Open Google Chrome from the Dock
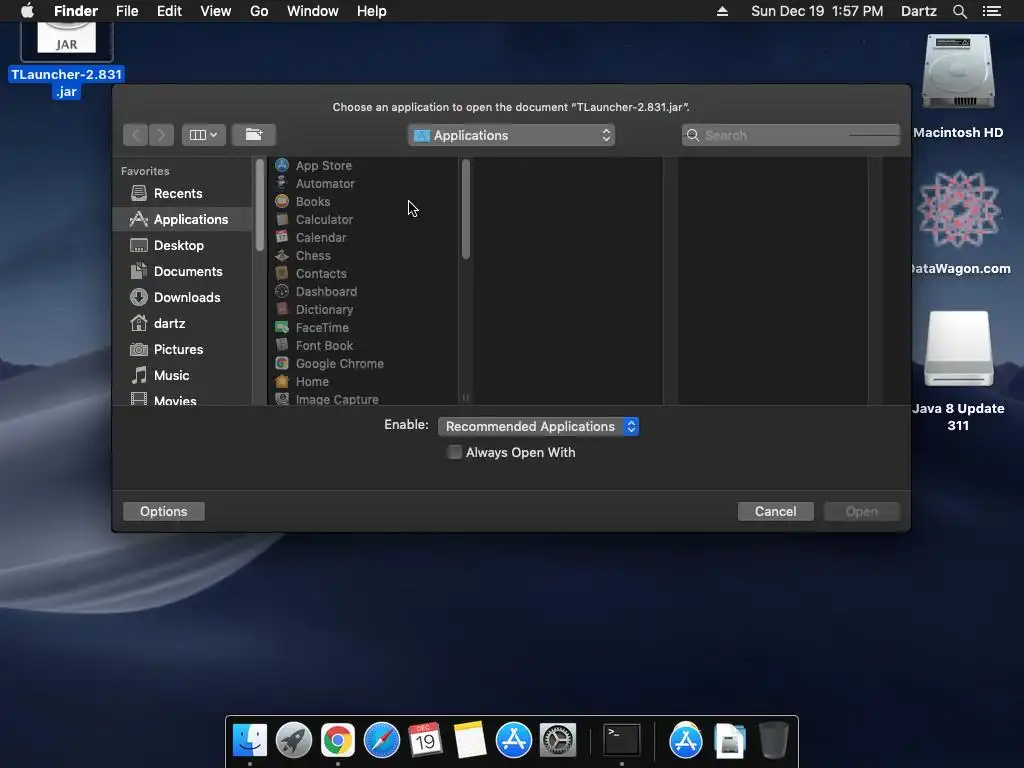The width and height of the screenshot is (1024, 768). tap(338, 740)
